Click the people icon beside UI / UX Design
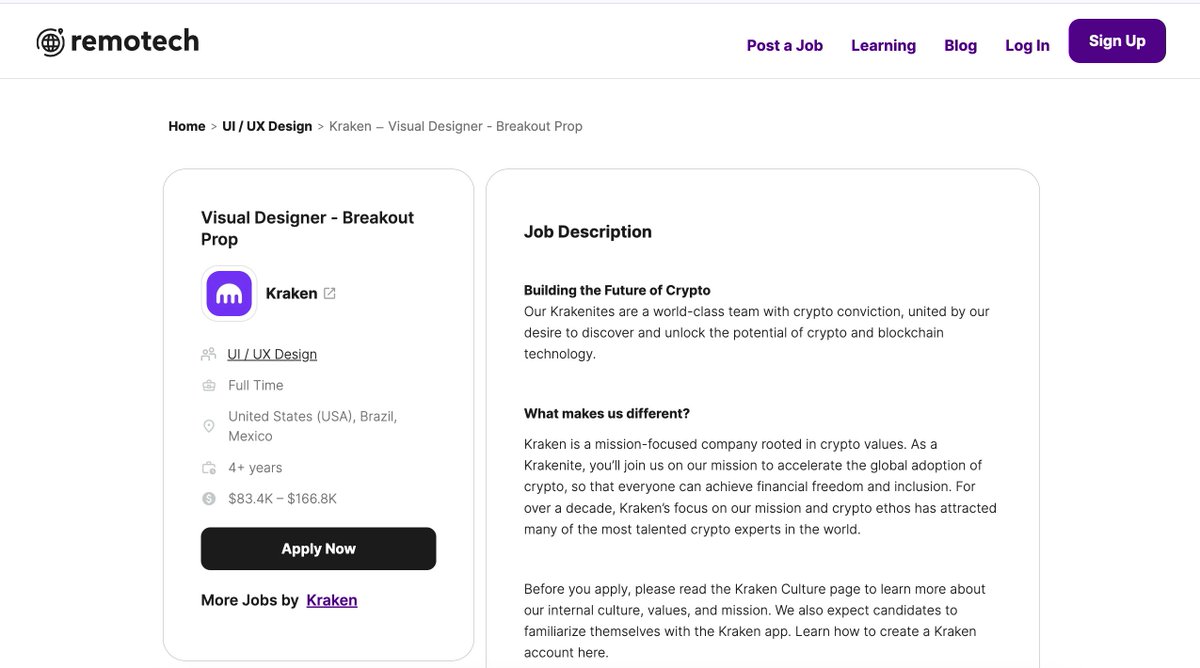1200x668 pixels. [x=208, y=354]
